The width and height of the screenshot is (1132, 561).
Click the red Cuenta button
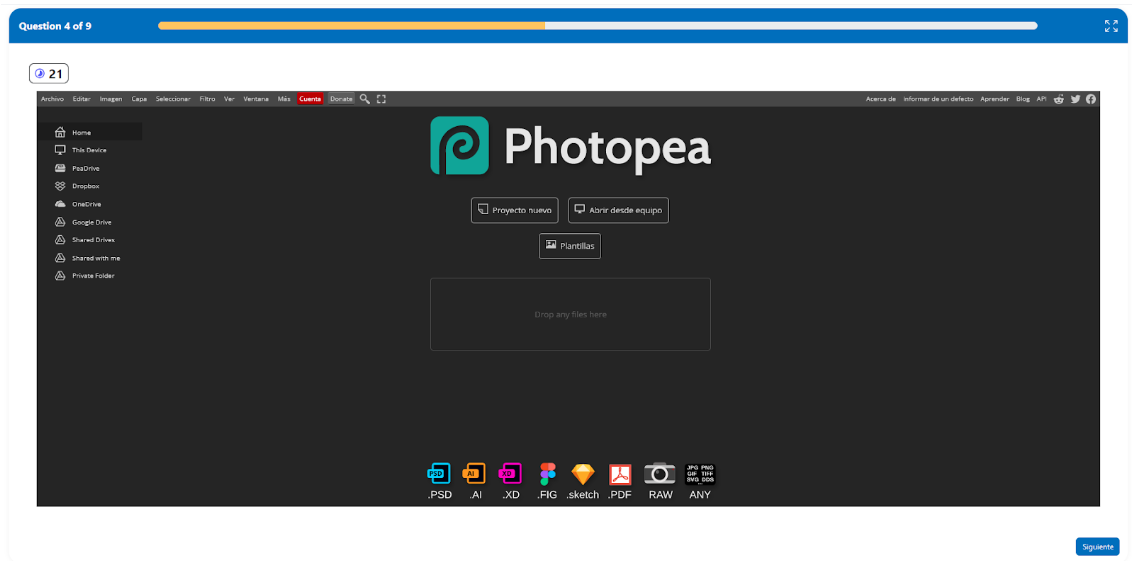(310, 99)
